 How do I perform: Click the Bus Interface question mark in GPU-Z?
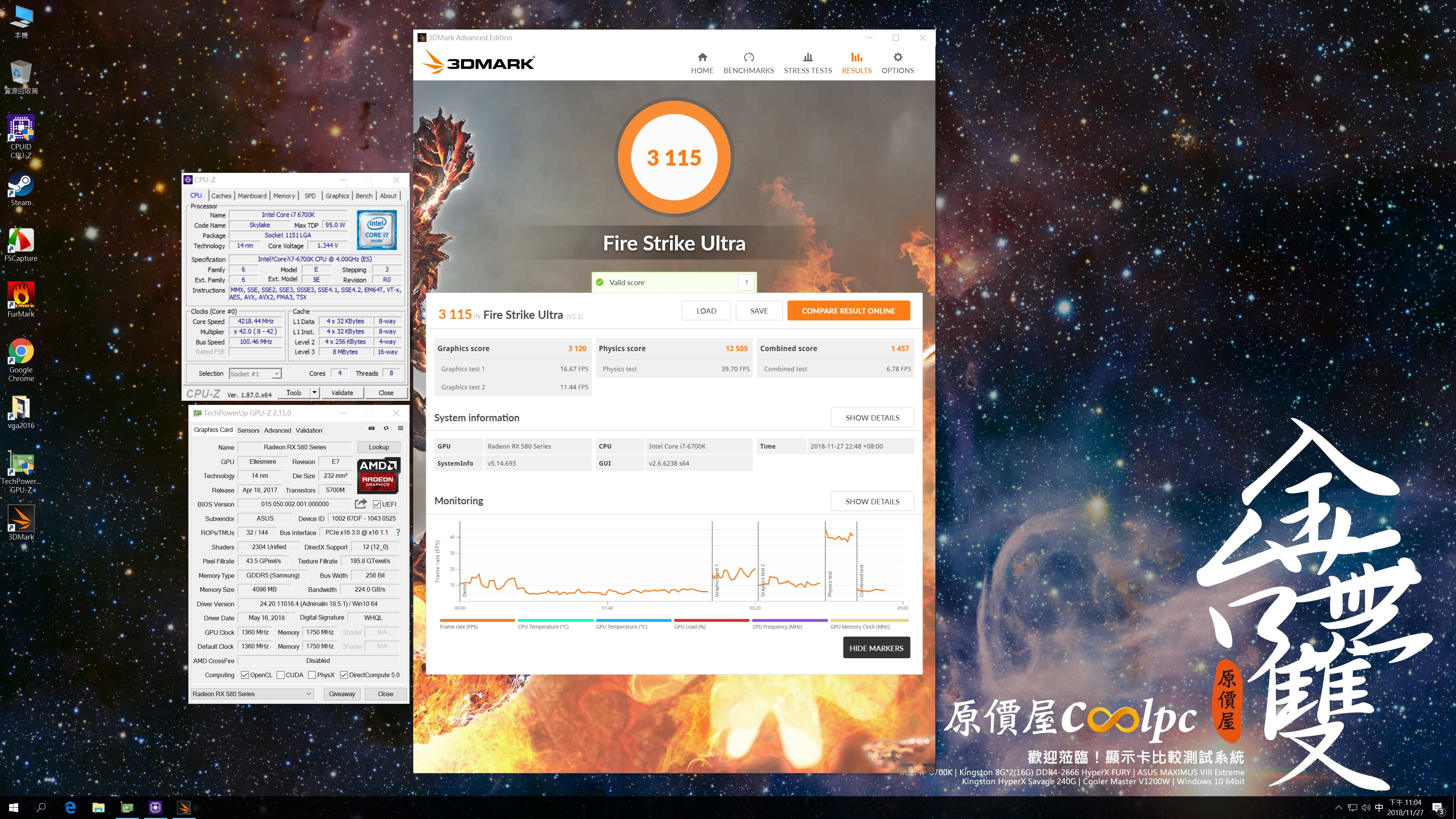click(x=398, y=532)
